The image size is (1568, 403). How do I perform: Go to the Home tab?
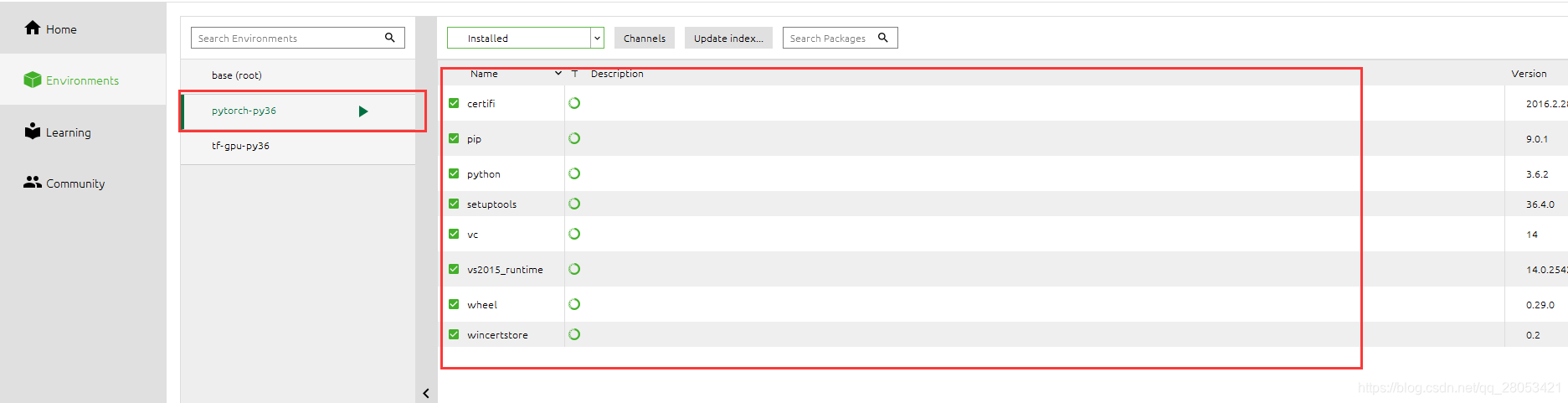point(83,28)
